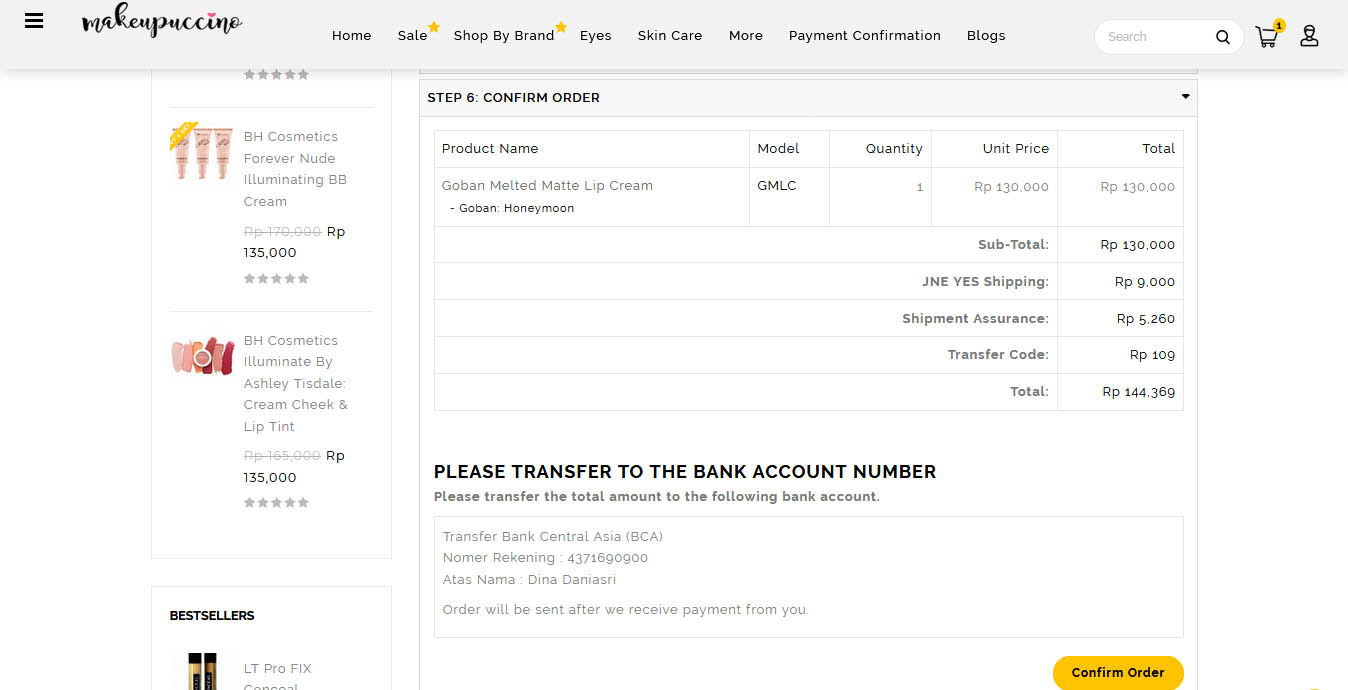Click the account number 4371690900

pos(607,558)
